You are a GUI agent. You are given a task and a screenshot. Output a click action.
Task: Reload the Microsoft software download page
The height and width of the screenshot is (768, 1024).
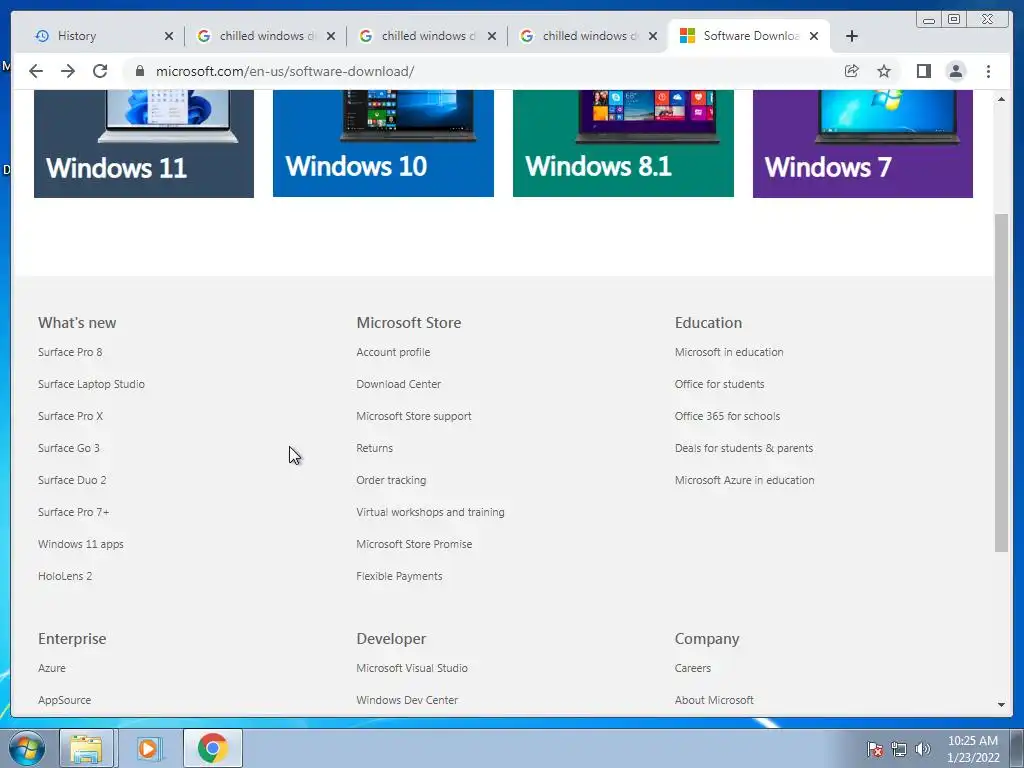point(100,71)
